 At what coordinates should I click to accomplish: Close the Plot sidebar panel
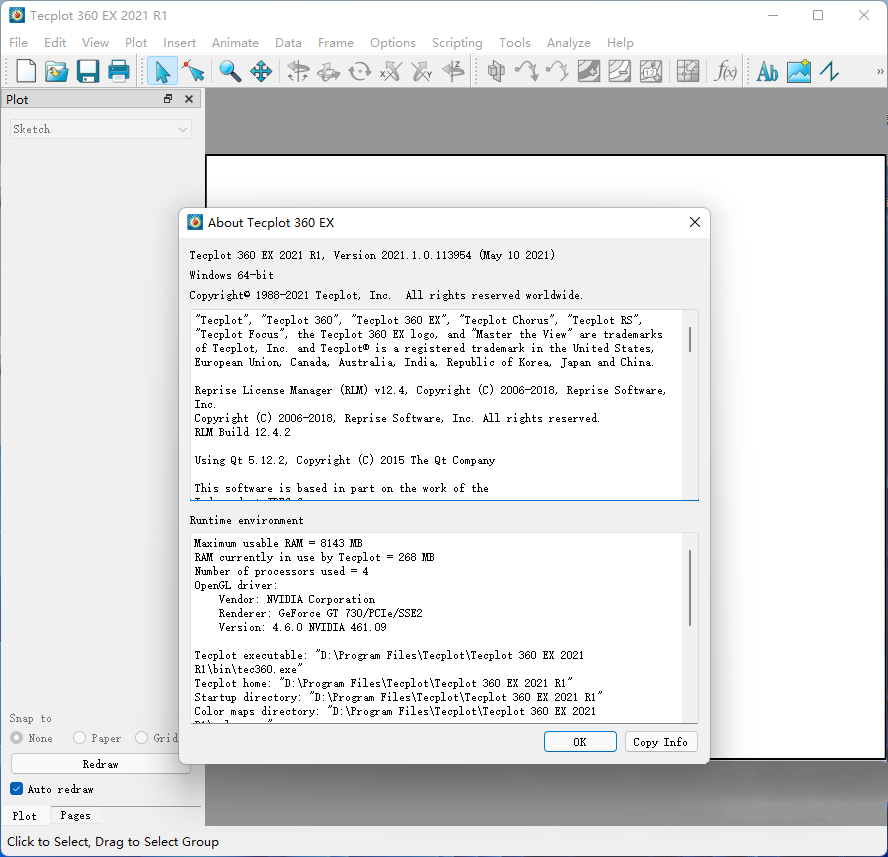point(189,99)
